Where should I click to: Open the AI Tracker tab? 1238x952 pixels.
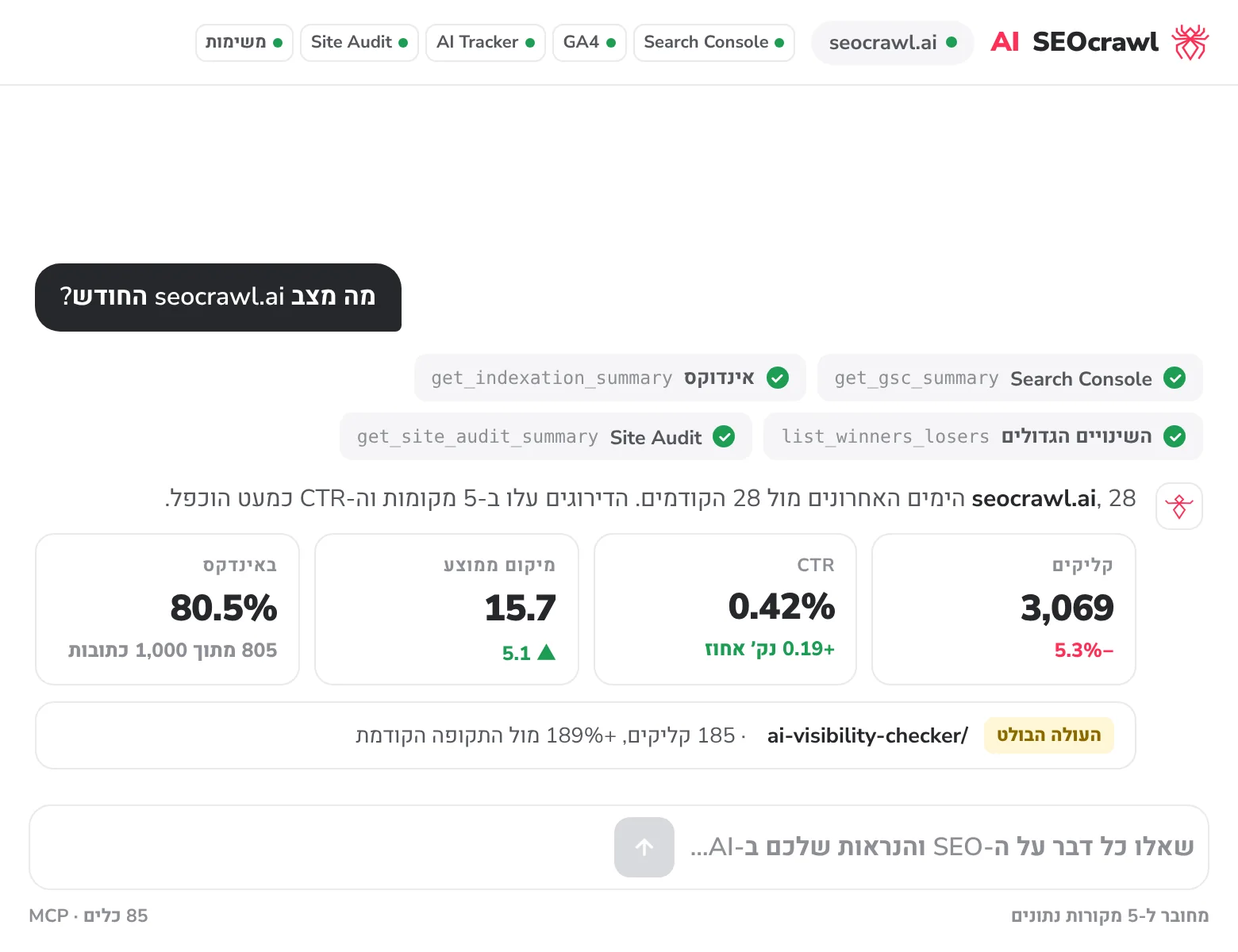point(485,42)
